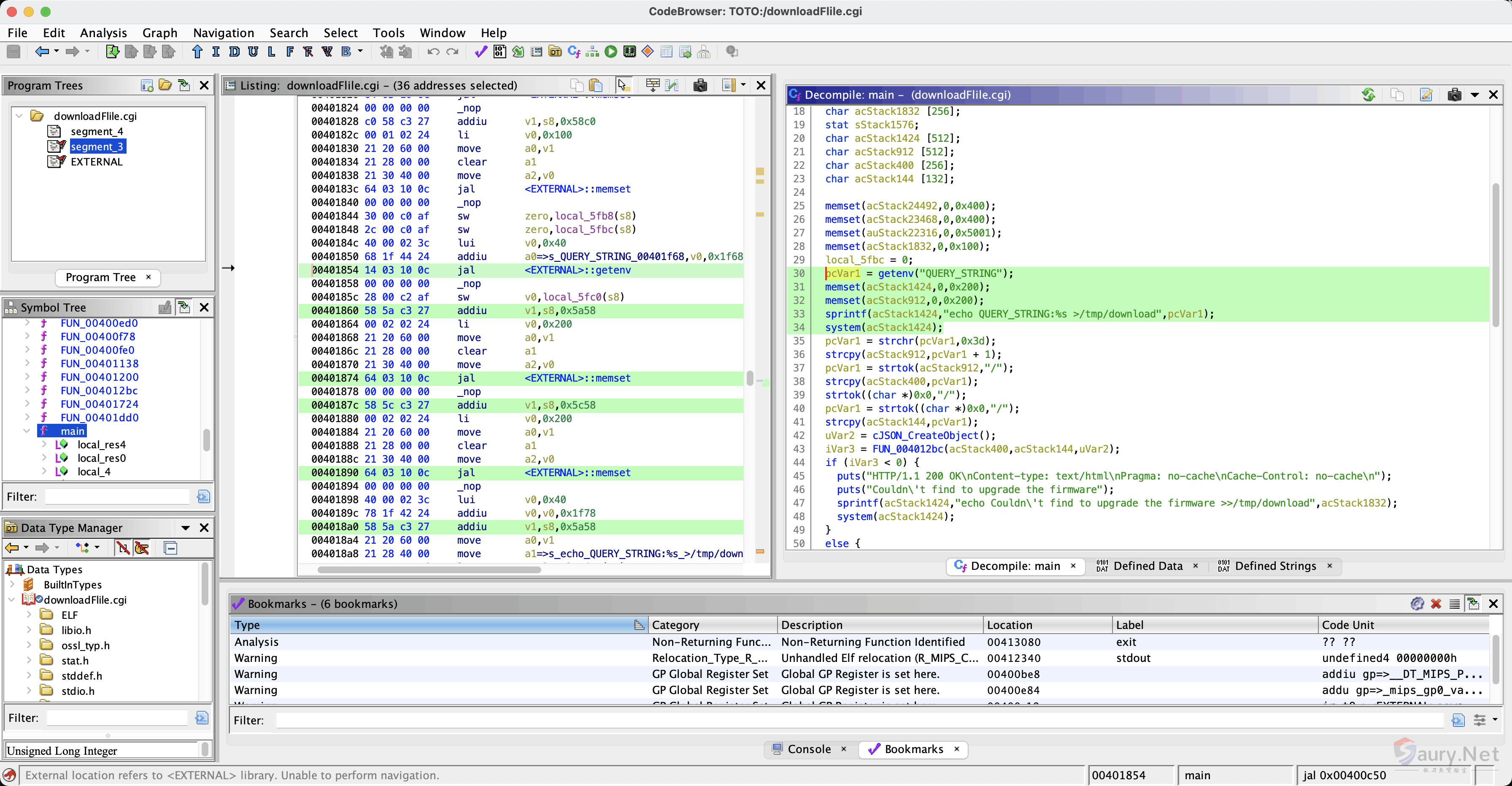Take a Listing snapshot with camera icon
This screenshot has width=1512, height=786.
click(699, 85)
